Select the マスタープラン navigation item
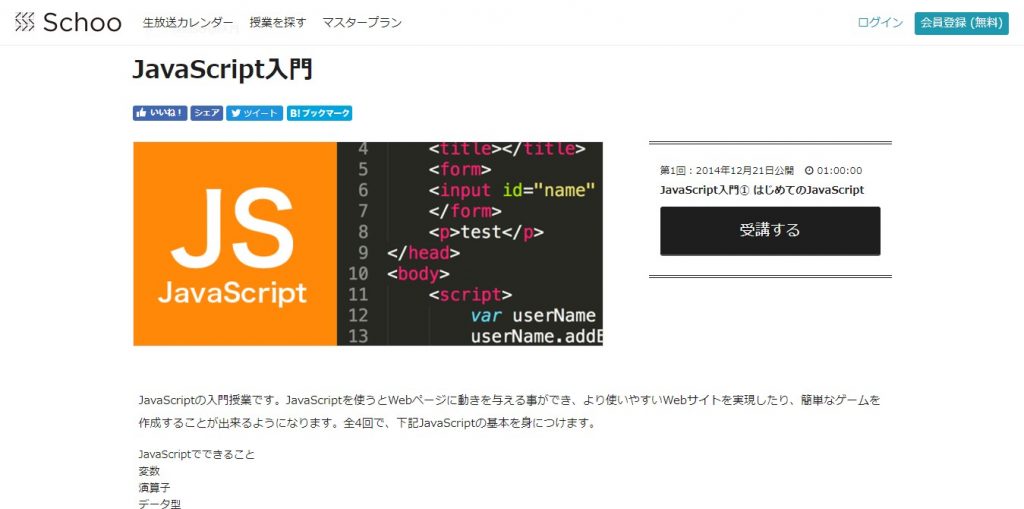Image resolution: width=1024 pixels, height=509 pixels. click(x=362, y=22)
